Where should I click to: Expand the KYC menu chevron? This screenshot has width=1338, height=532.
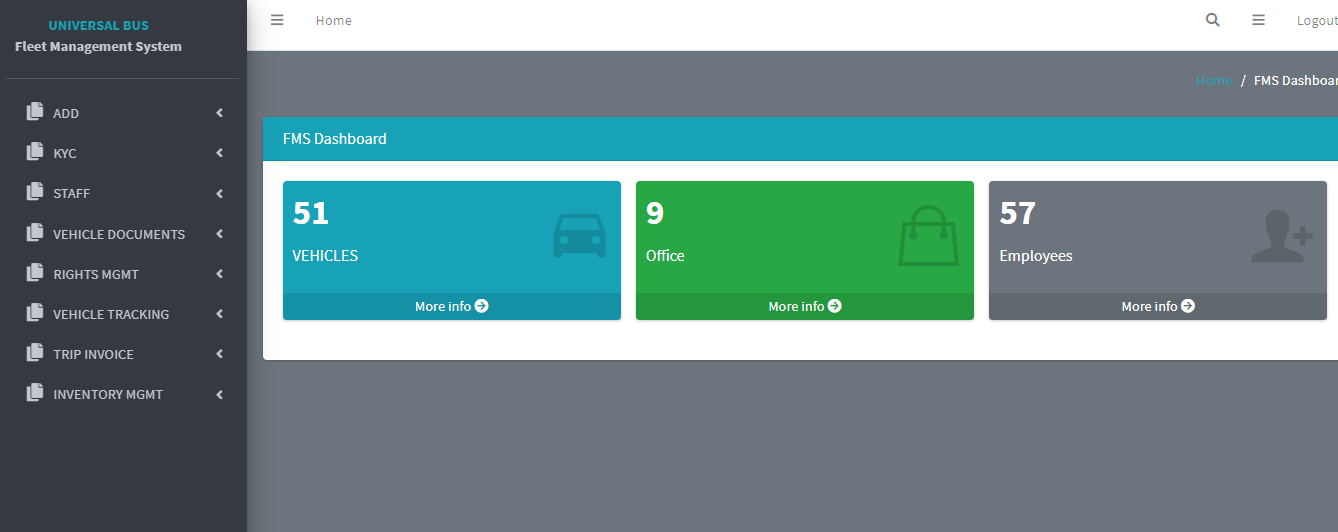coord(219,153)
